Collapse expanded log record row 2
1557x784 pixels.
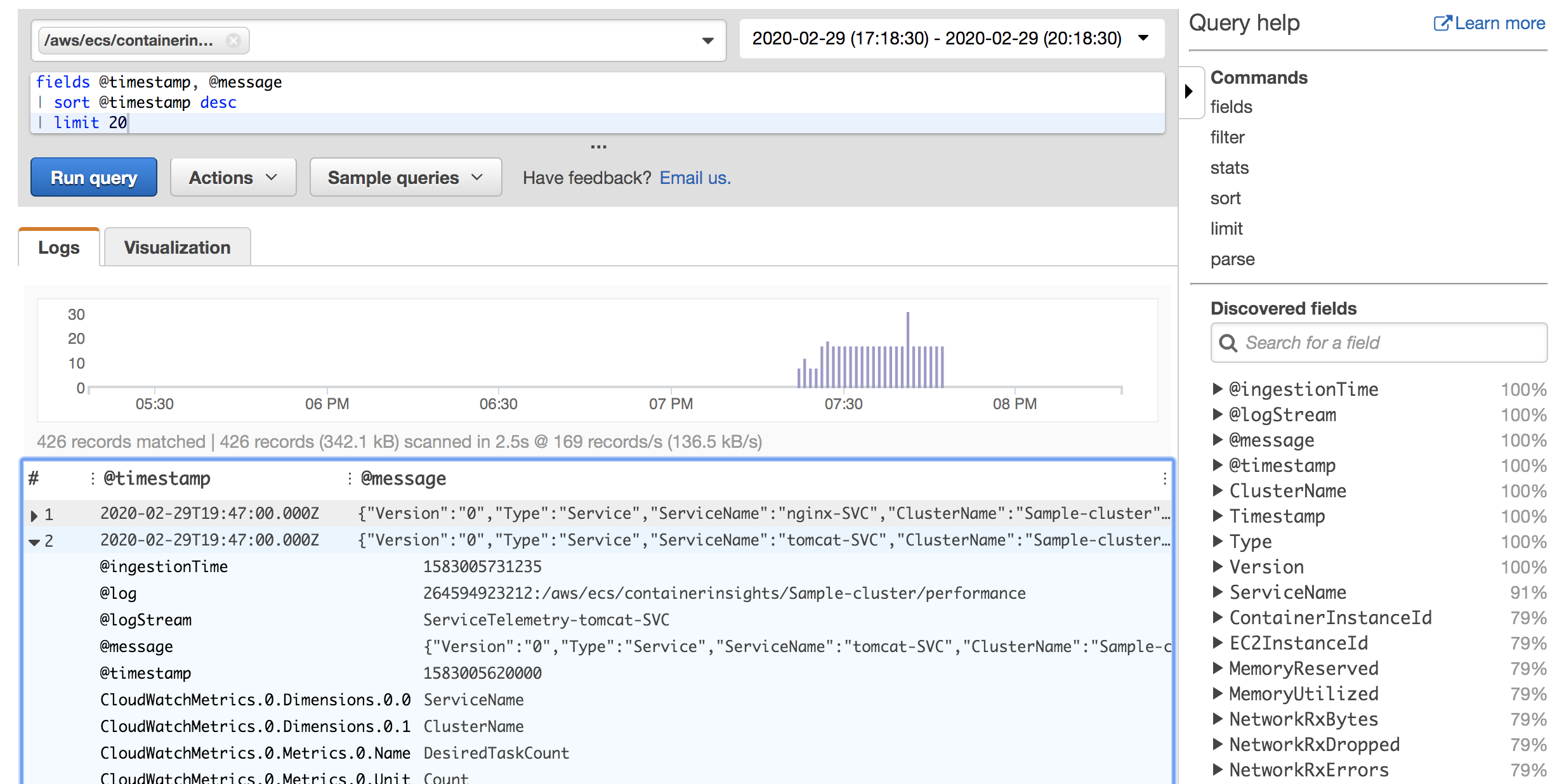(34, 542)
